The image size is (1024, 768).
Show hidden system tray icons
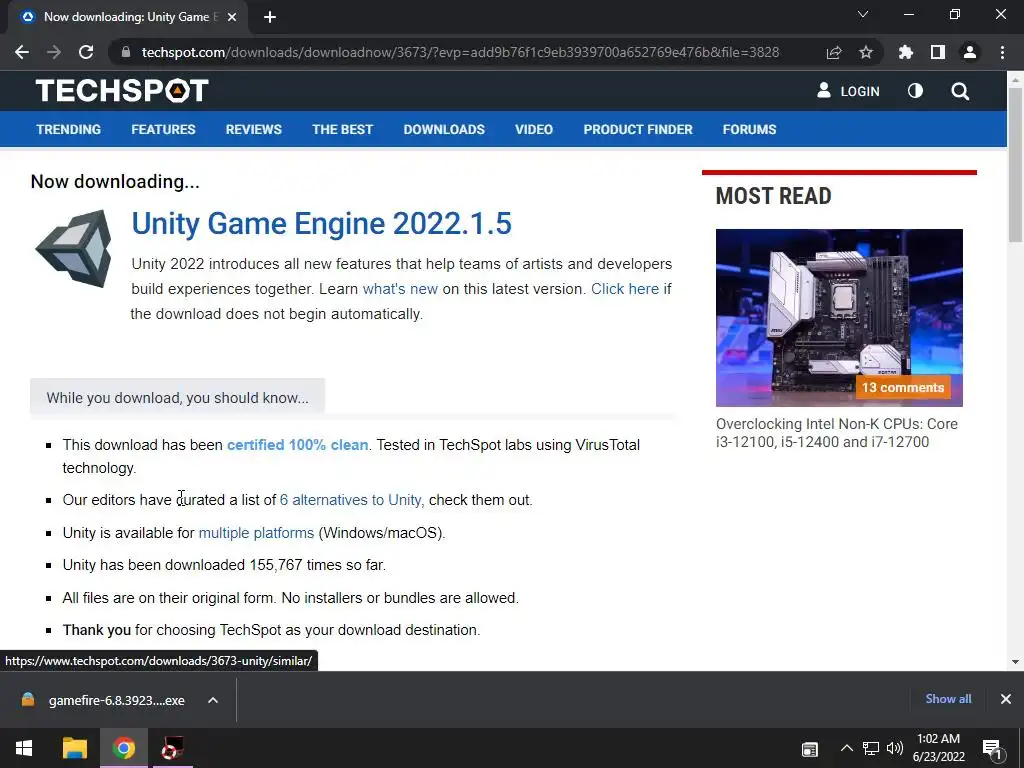tap(846, 748)
